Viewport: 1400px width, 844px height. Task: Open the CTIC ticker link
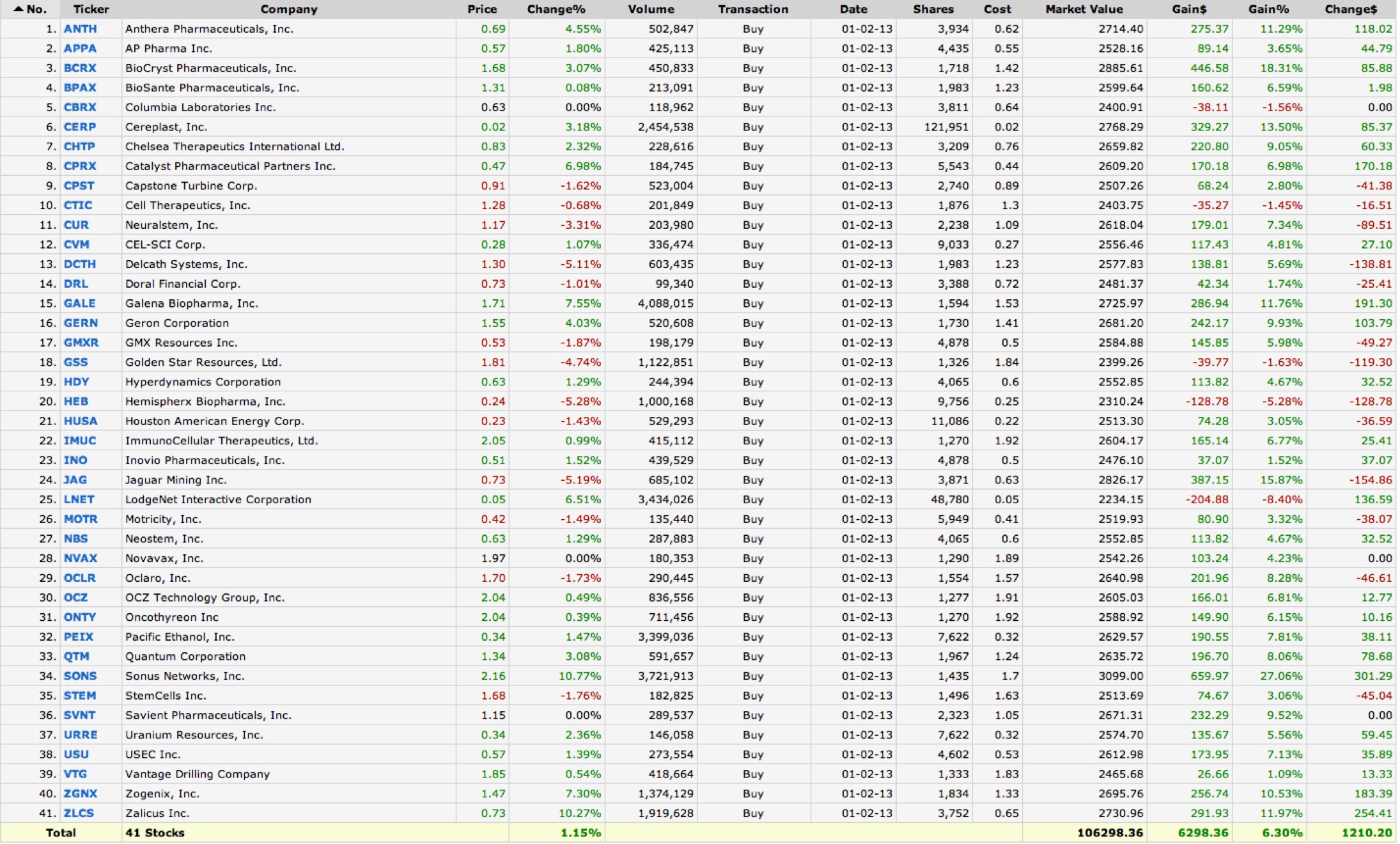(78, 205)
